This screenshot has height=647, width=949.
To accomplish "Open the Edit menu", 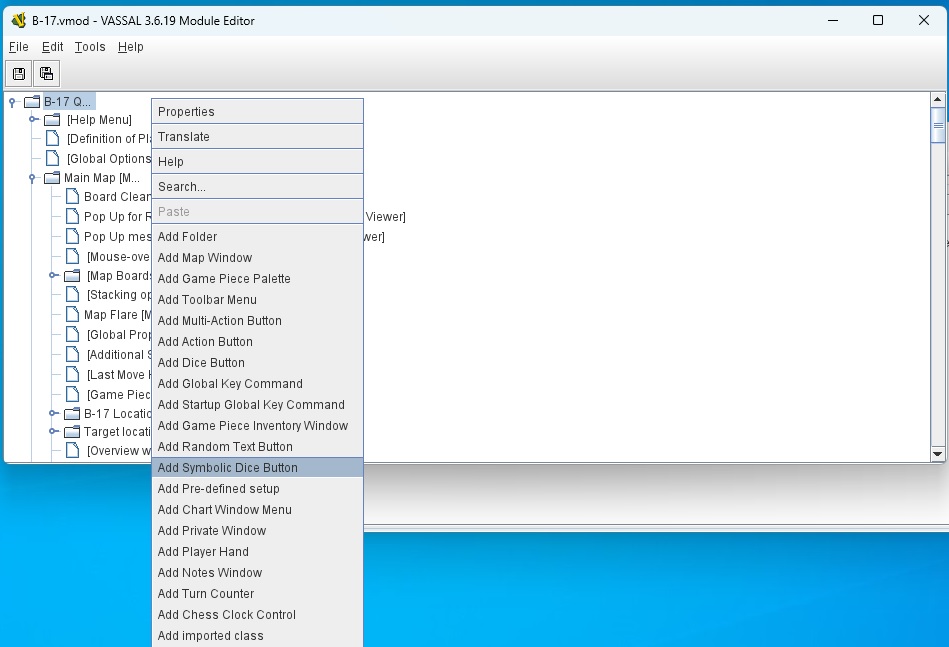I will coord(53,47).
